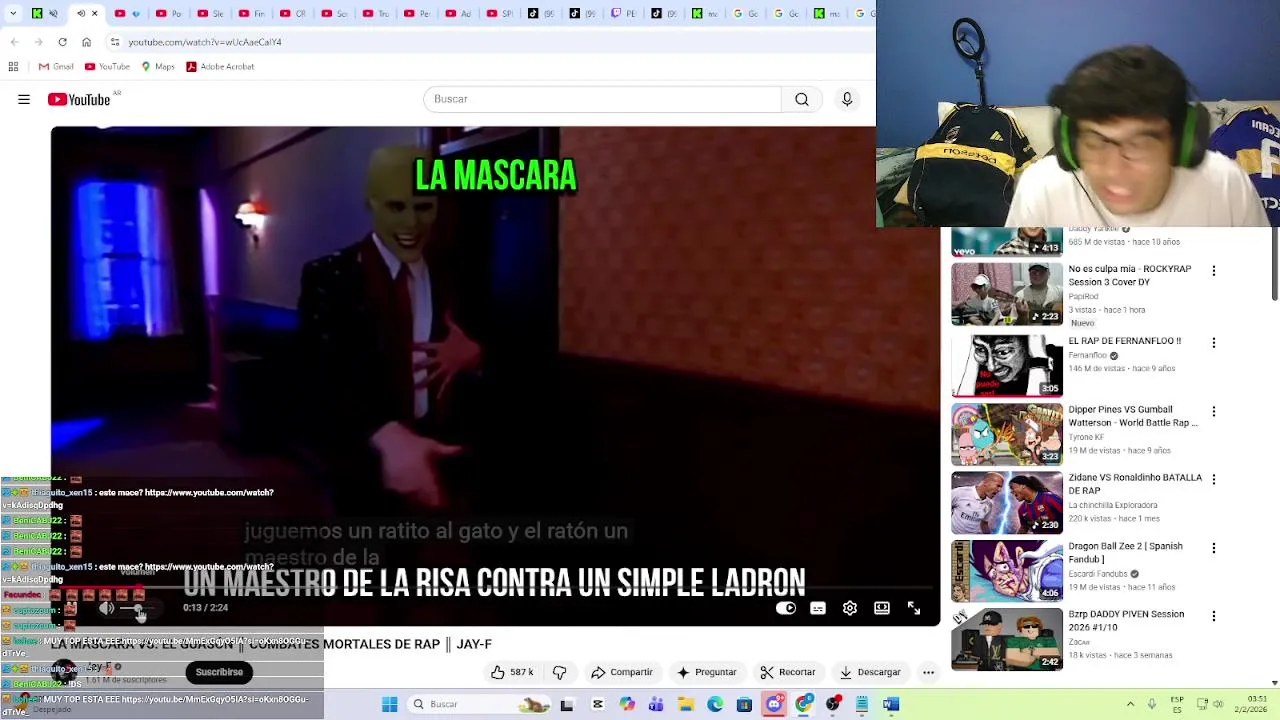Open Task View on taskbar
This screenshot has height=720, width=1280.
[567, 704]
